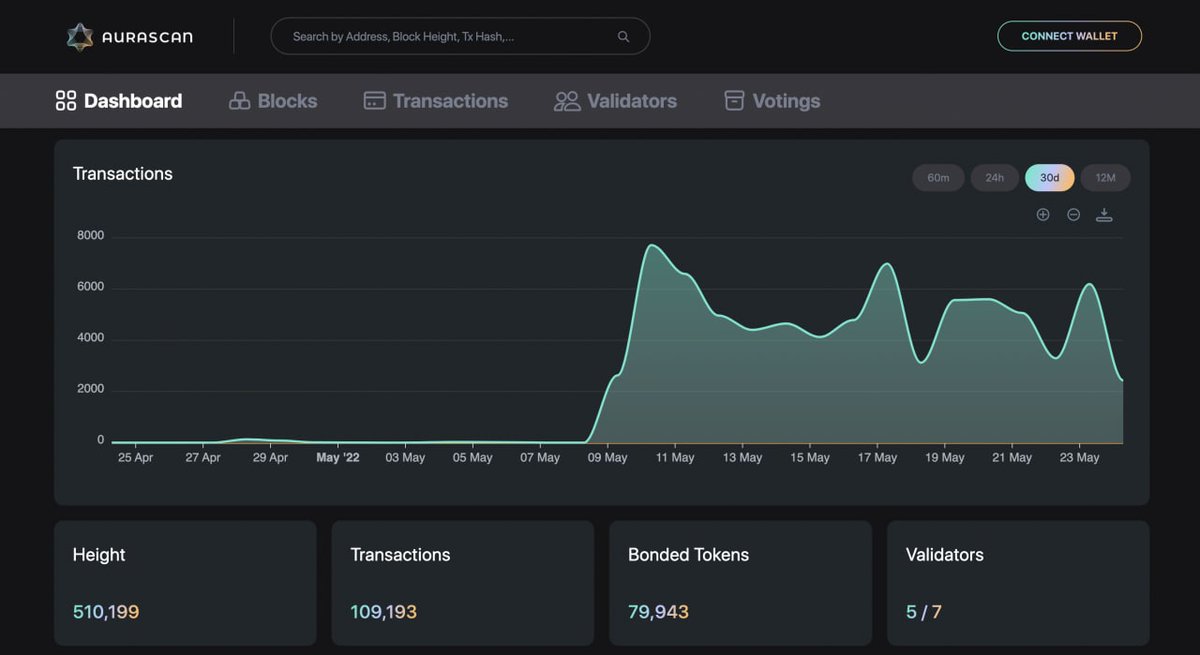Zoom out on the chart
Viewport: 1200px width, 655px height.
coord(1073,215)
